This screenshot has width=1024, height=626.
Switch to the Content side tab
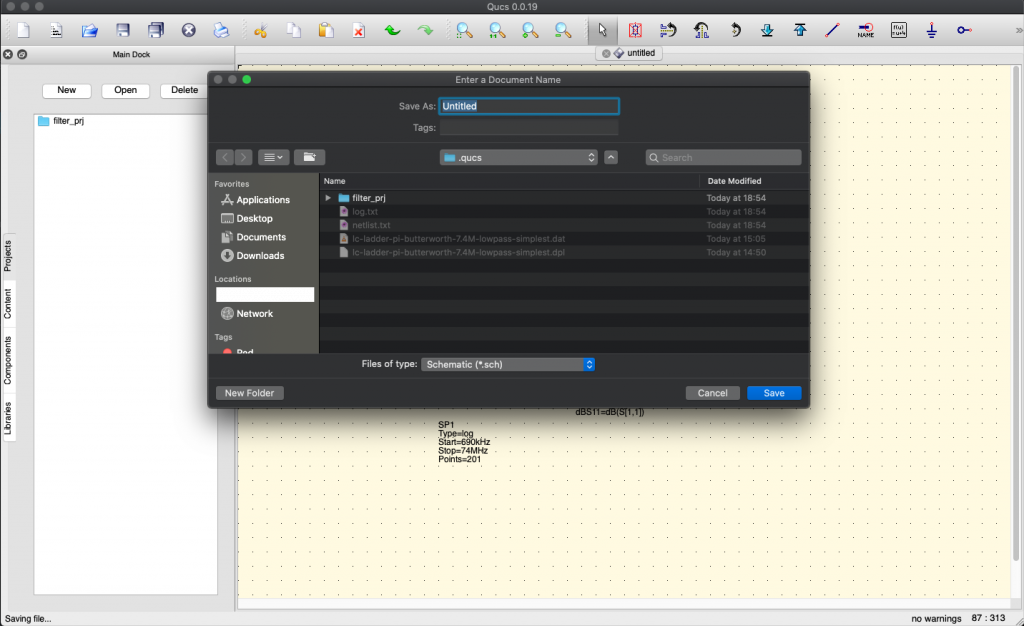pos(8,304)
